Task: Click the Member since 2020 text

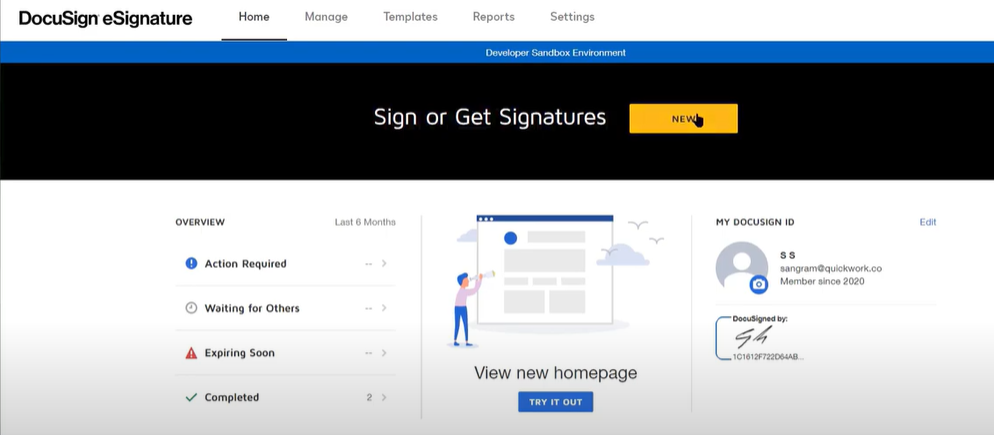Action: point(822,281)
